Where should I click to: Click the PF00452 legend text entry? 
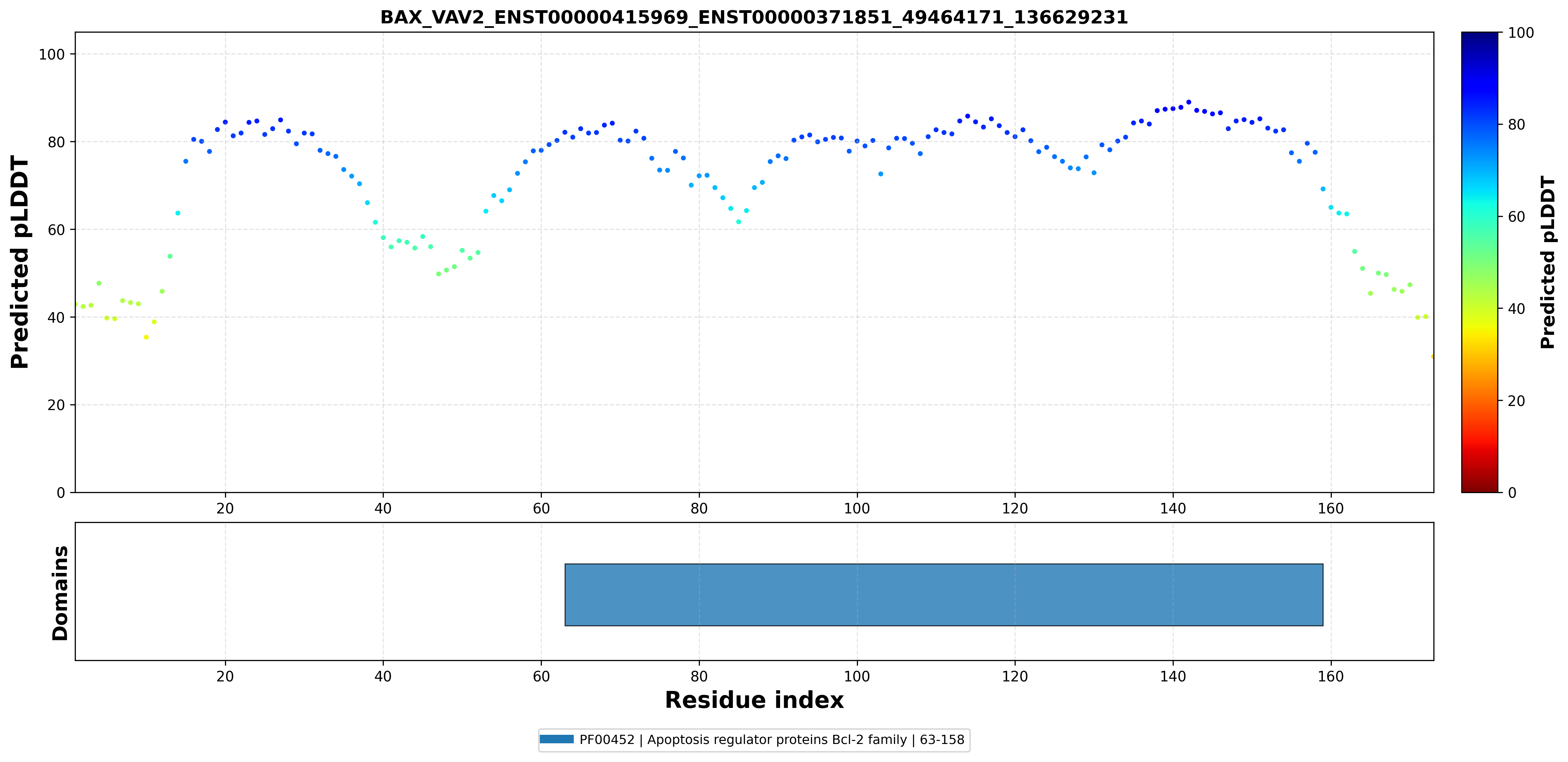(772, 740)
